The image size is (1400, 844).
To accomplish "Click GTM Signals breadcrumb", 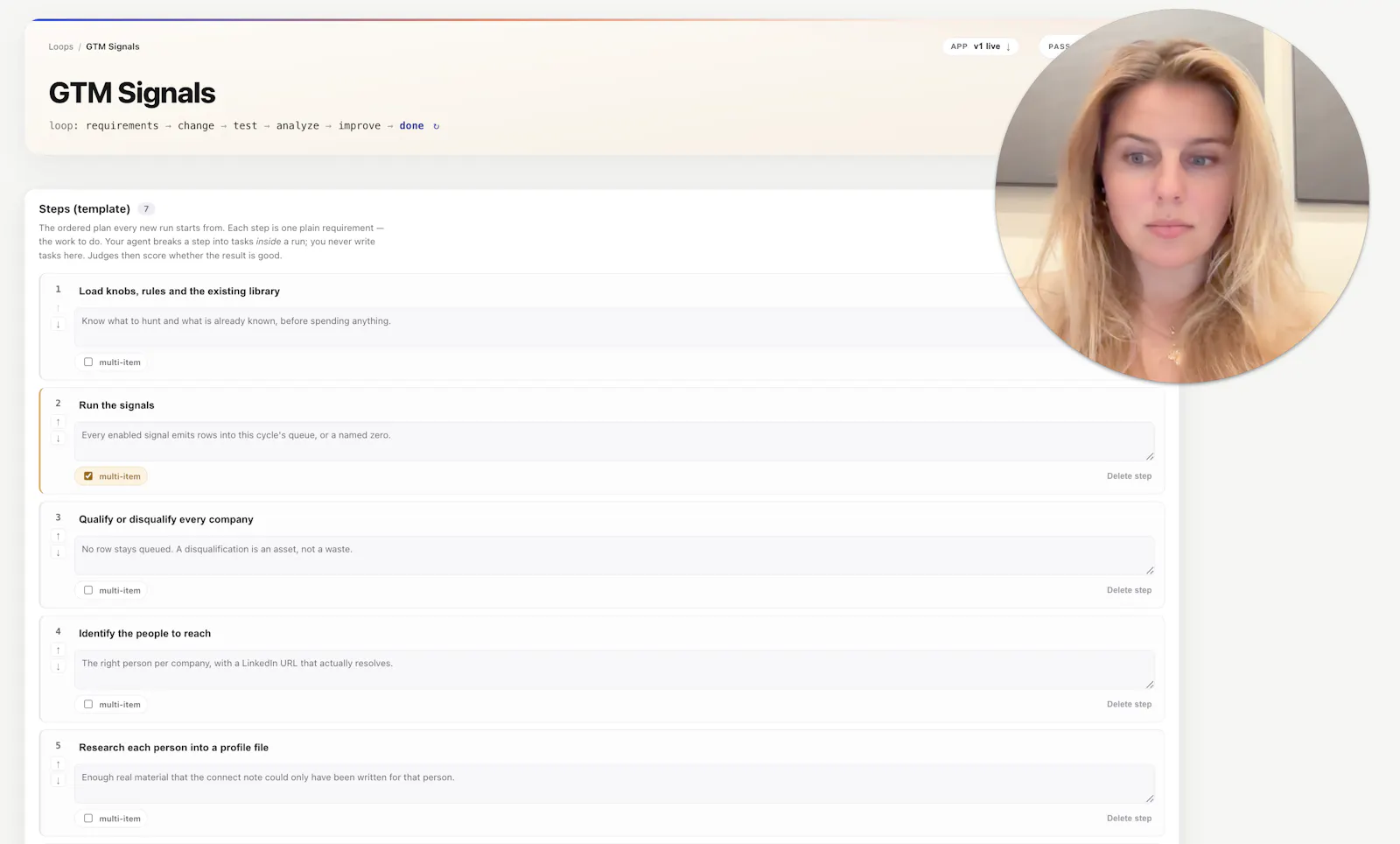I will click(113, 46).
